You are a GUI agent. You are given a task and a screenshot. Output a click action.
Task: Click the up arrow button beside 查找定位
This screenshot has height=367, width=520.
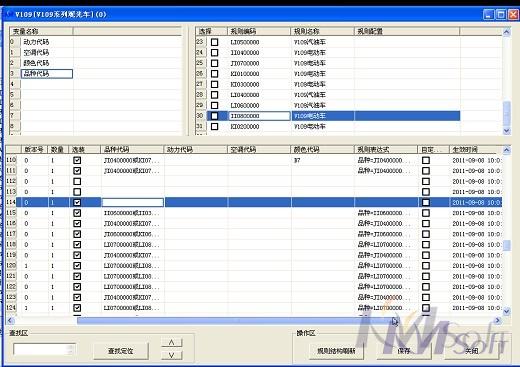coord(172,342)
